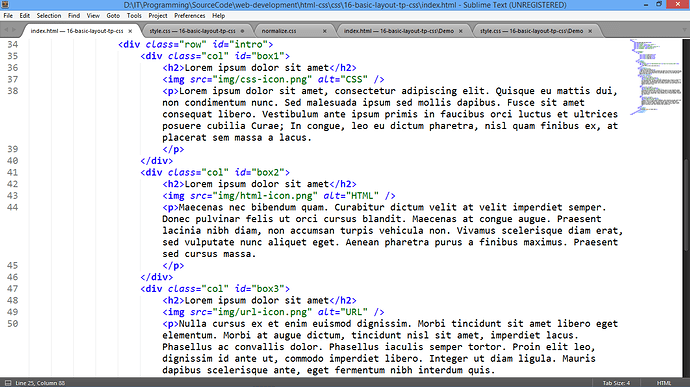Click the h2 heading on line 42

click(x=260, y=184)
